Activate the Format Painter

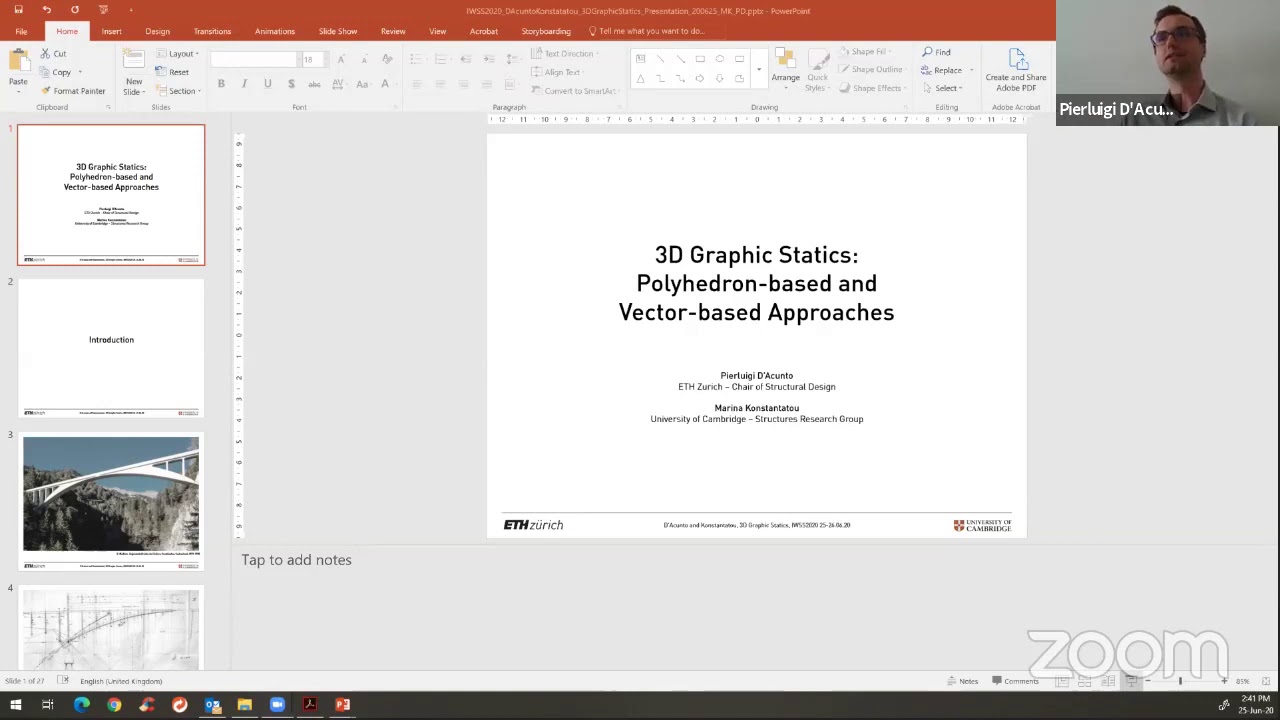(72, 91)
